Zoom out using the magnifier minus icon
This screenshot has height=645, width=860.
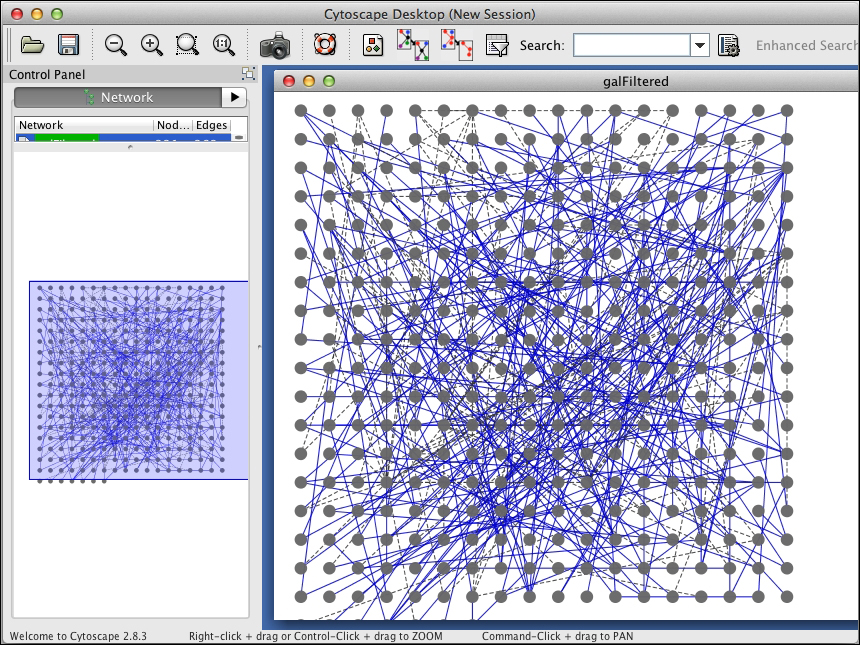point(114,45)
